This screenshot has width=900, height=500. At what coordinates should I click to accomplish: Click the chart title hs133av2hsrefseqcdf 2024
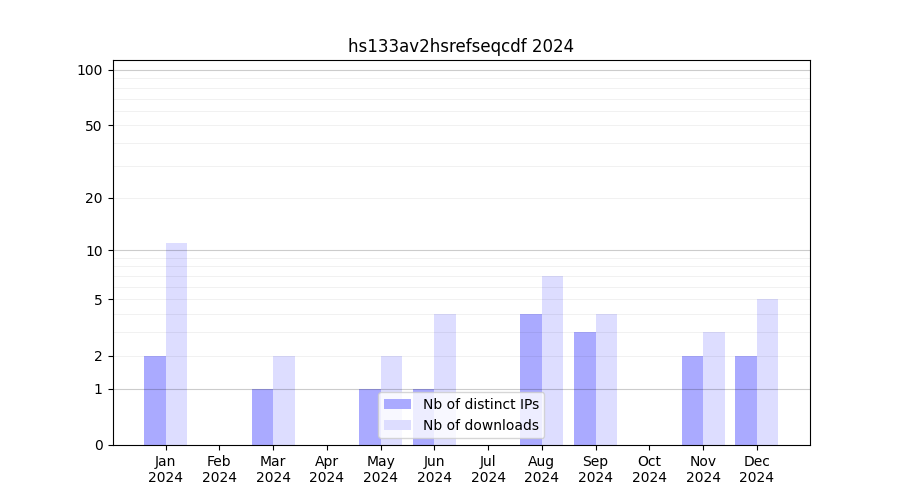(460, 46)
